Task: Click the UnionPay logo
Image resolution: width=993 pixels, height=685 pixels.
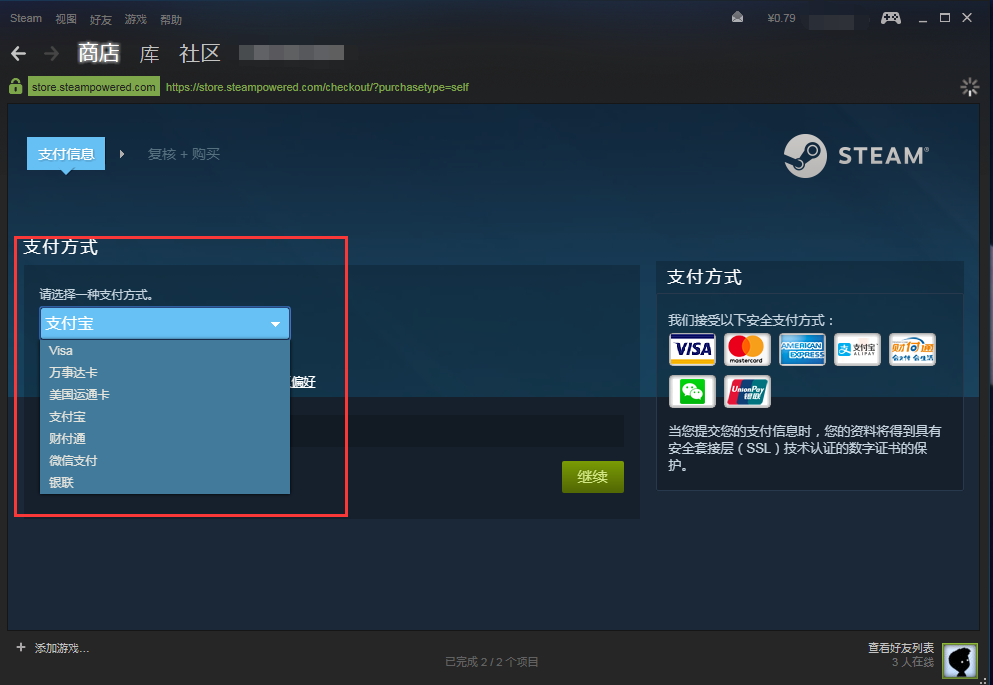Action: pos(747,391)
